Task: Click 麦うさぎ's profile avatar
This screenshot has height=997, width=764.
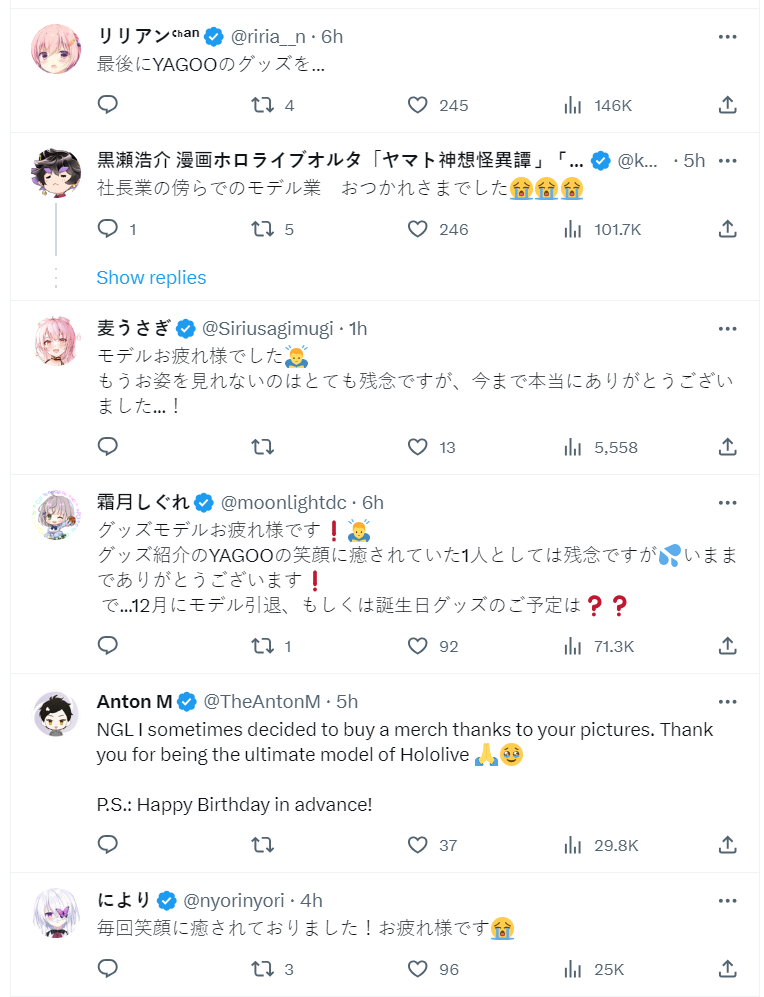Action: pyautogui.click(x=56, y=342)
